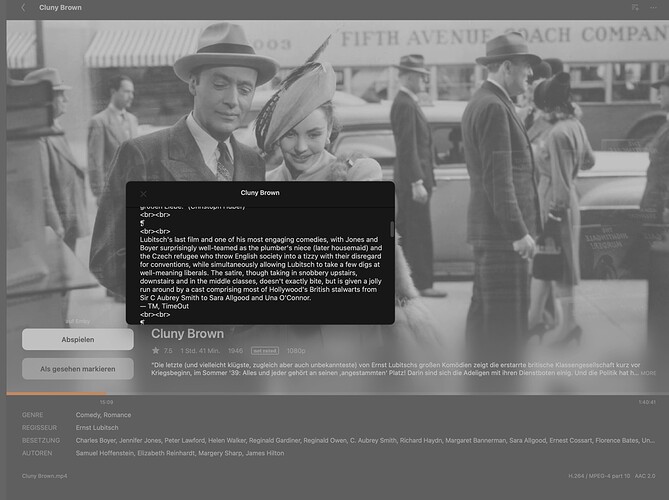Click the star rating icon next to 7.5
This screenshot has height=500, width=669.
tap(155, 351)
